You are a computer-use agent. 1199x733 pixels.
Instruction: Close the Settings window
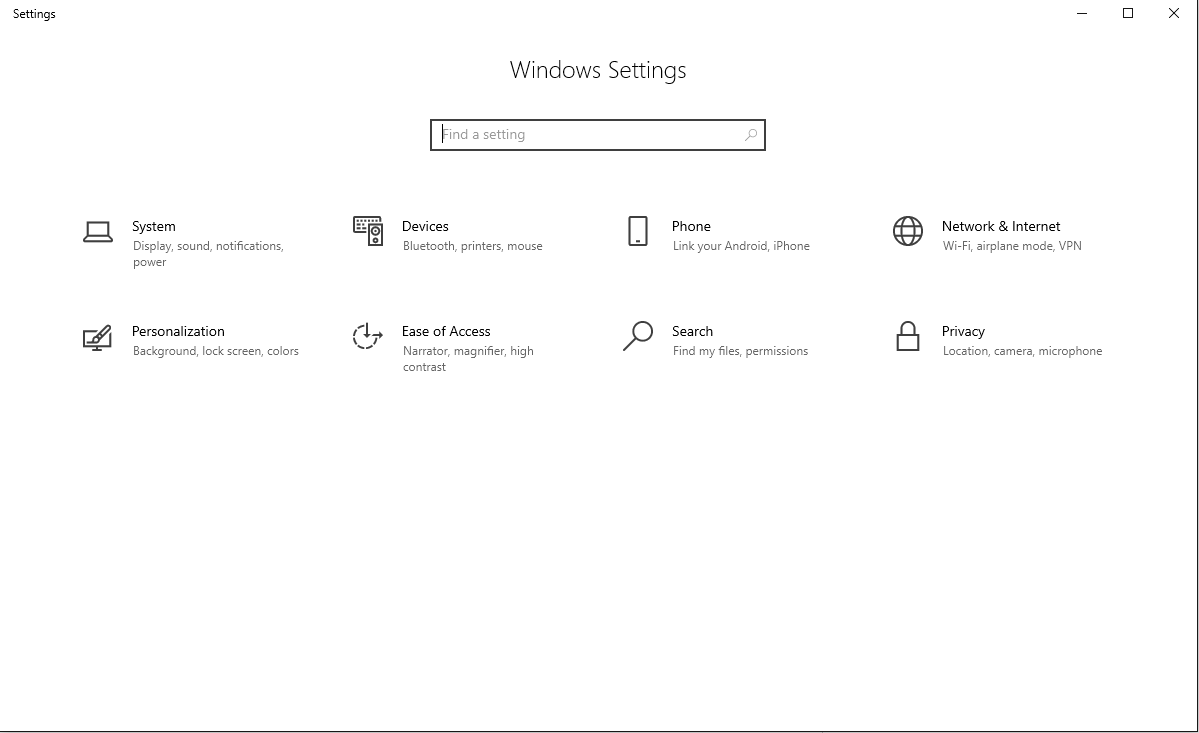click(x=1174, y=14)
